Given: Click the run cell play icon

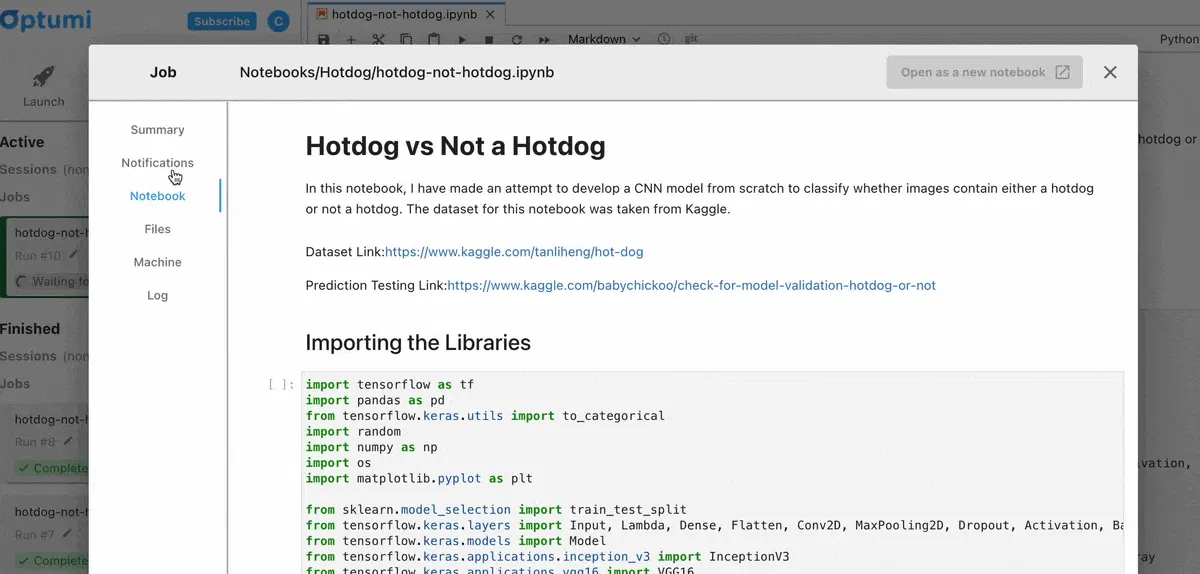Looking at the screenshot, I should coord(462,39).
